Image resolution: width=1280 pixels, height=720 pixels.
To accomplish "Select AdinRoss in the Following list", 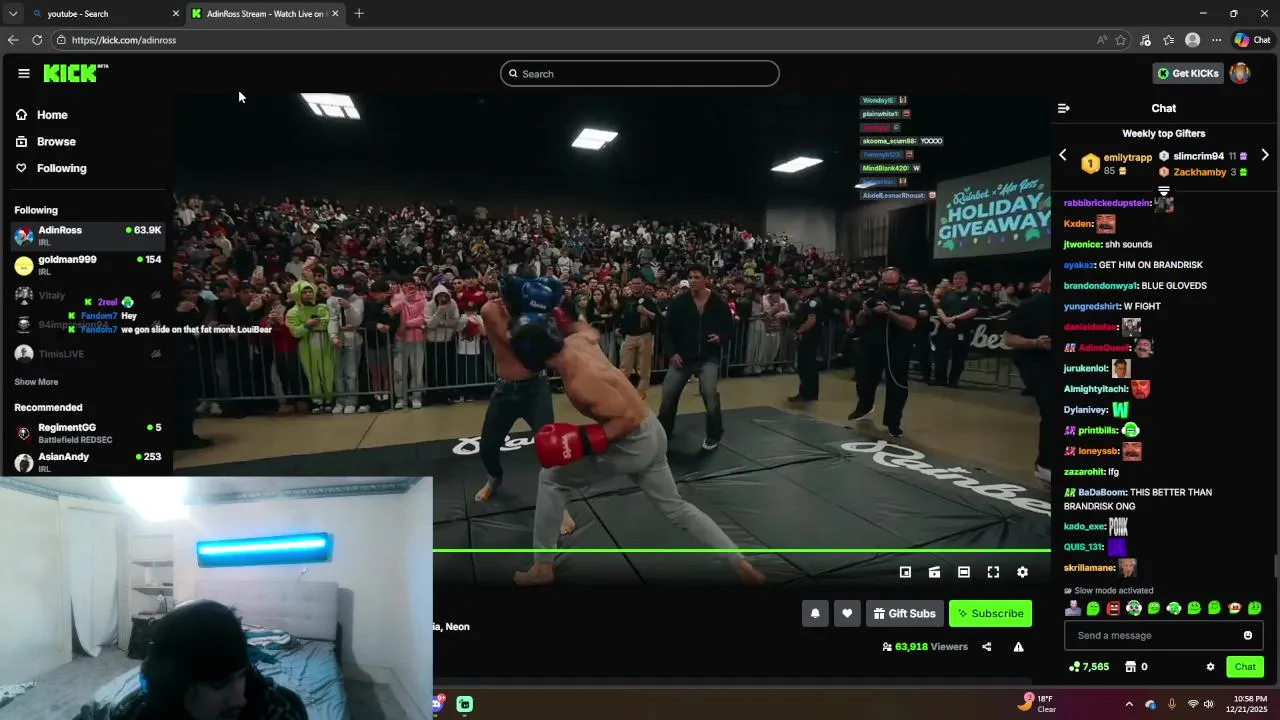I will pyautogui.click(x=88, y=235).
